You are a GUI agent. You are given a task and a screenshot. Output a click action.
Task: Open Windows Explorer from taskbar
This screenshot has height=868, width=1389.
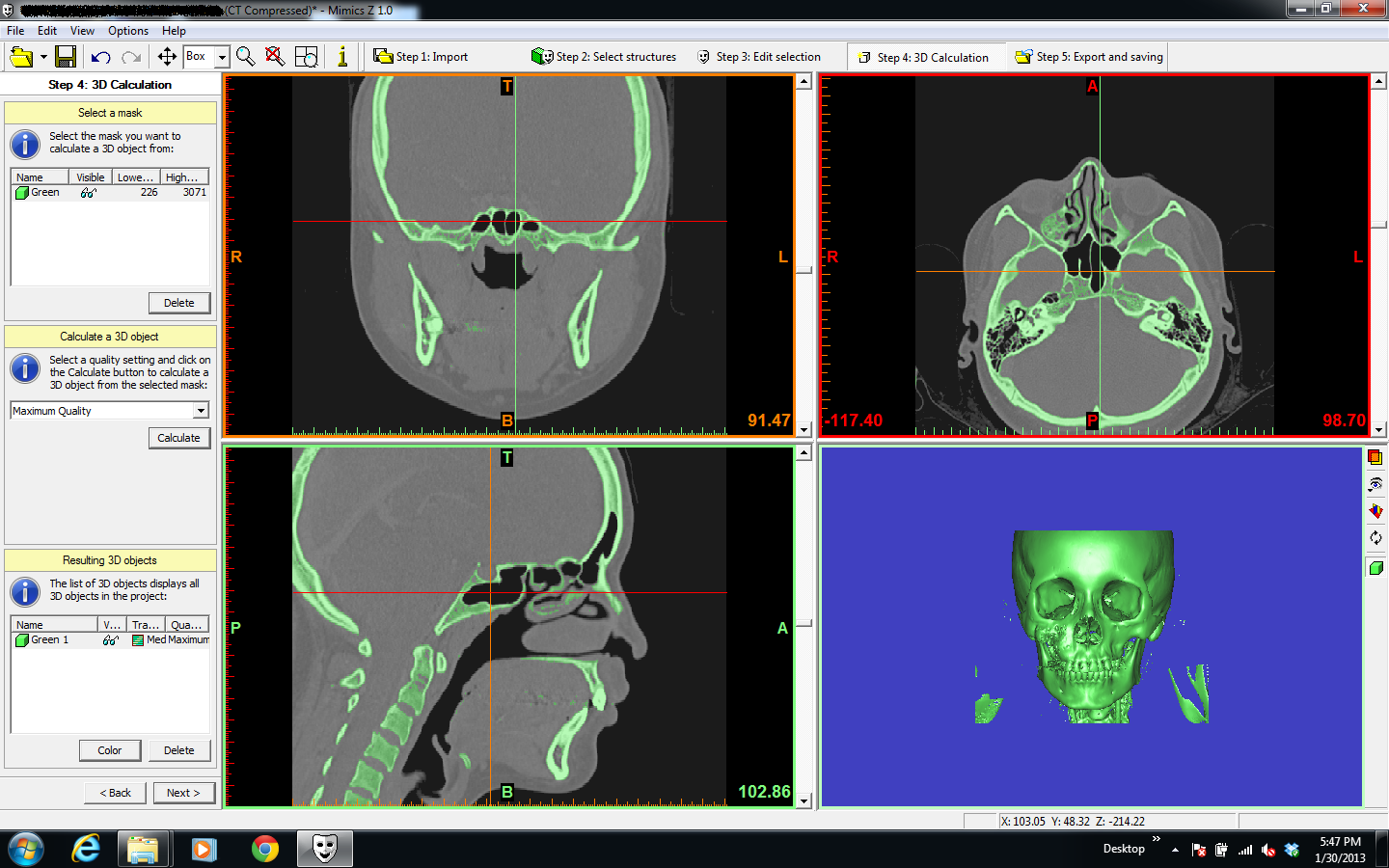[143, 849]
